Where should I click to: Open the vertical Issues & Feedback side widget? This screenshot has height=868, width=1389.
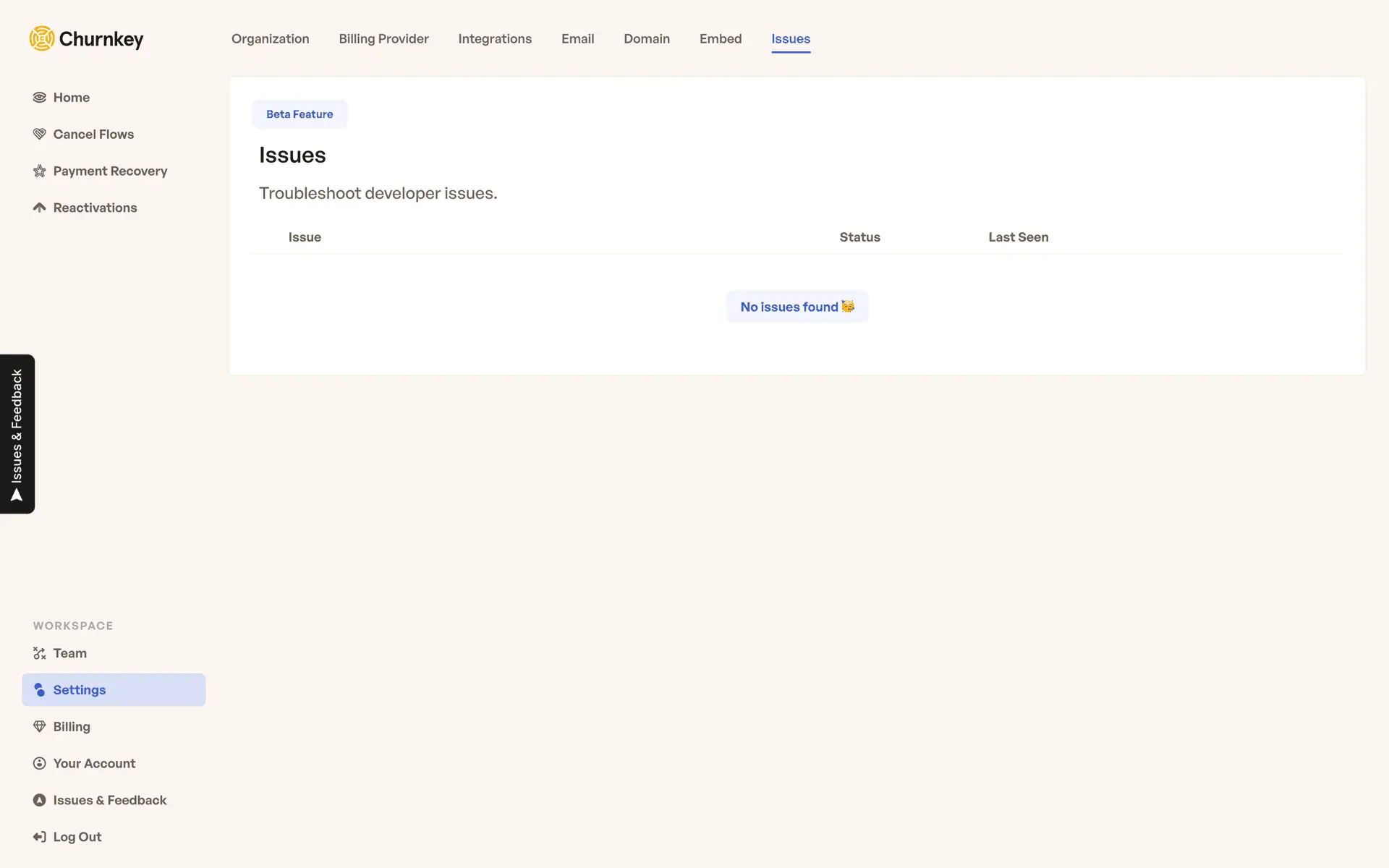point(17,434)
